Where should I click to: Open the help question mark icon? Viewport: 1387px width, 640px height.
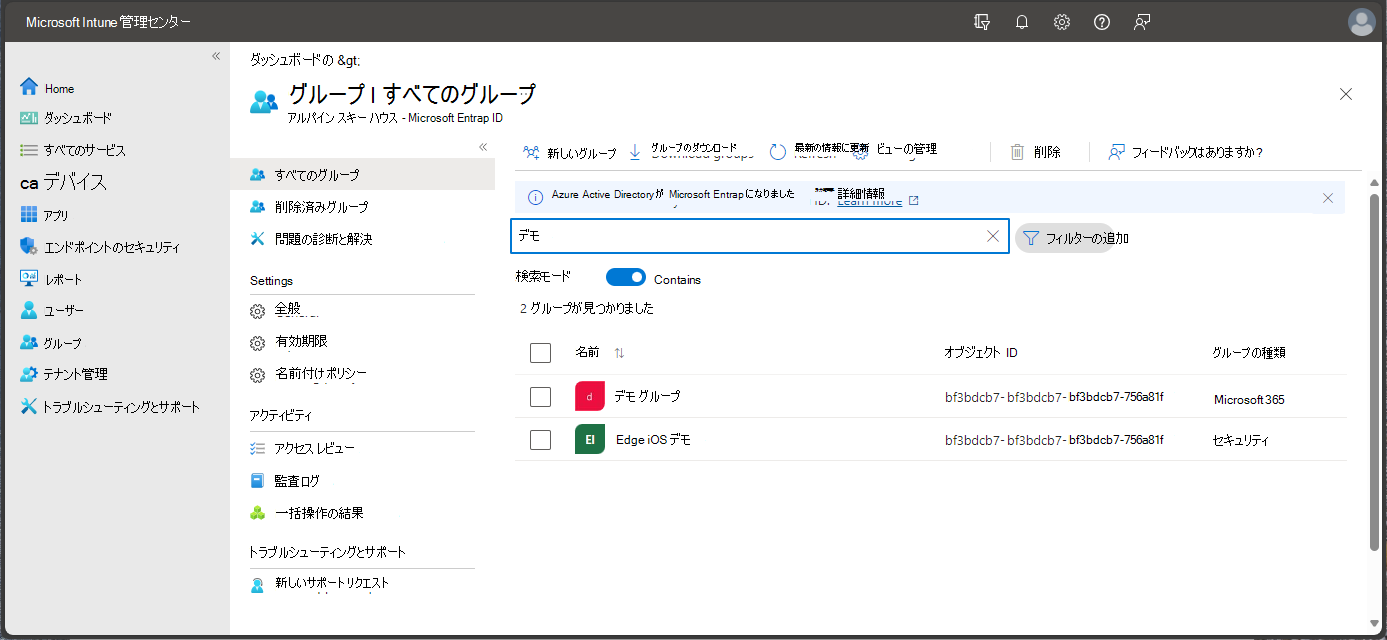(x=1102, y=22)
